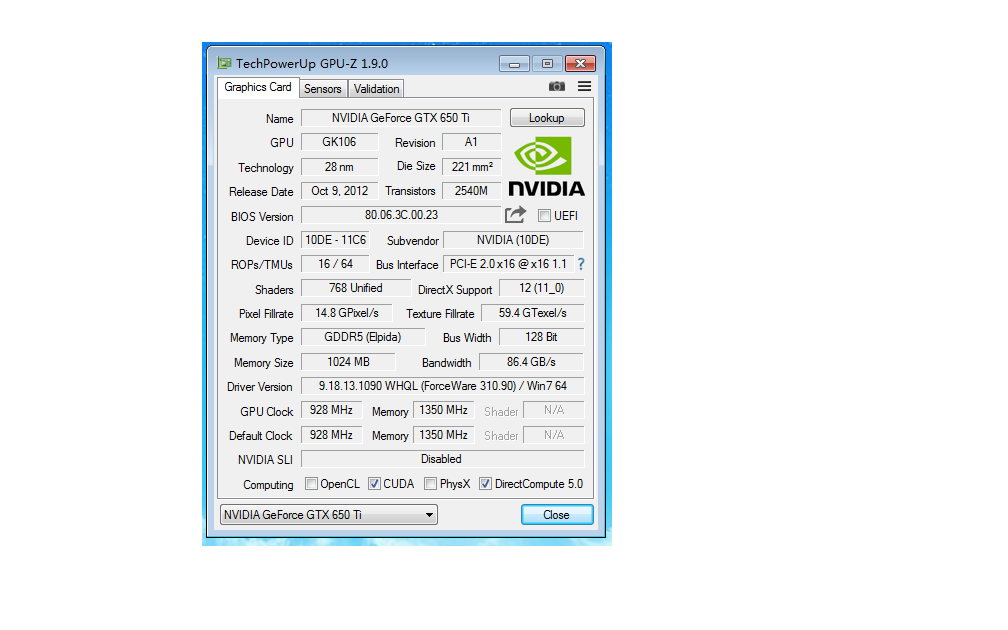Click the Transistors field 2540M
1008x630 pixels.
pos(471,191)
